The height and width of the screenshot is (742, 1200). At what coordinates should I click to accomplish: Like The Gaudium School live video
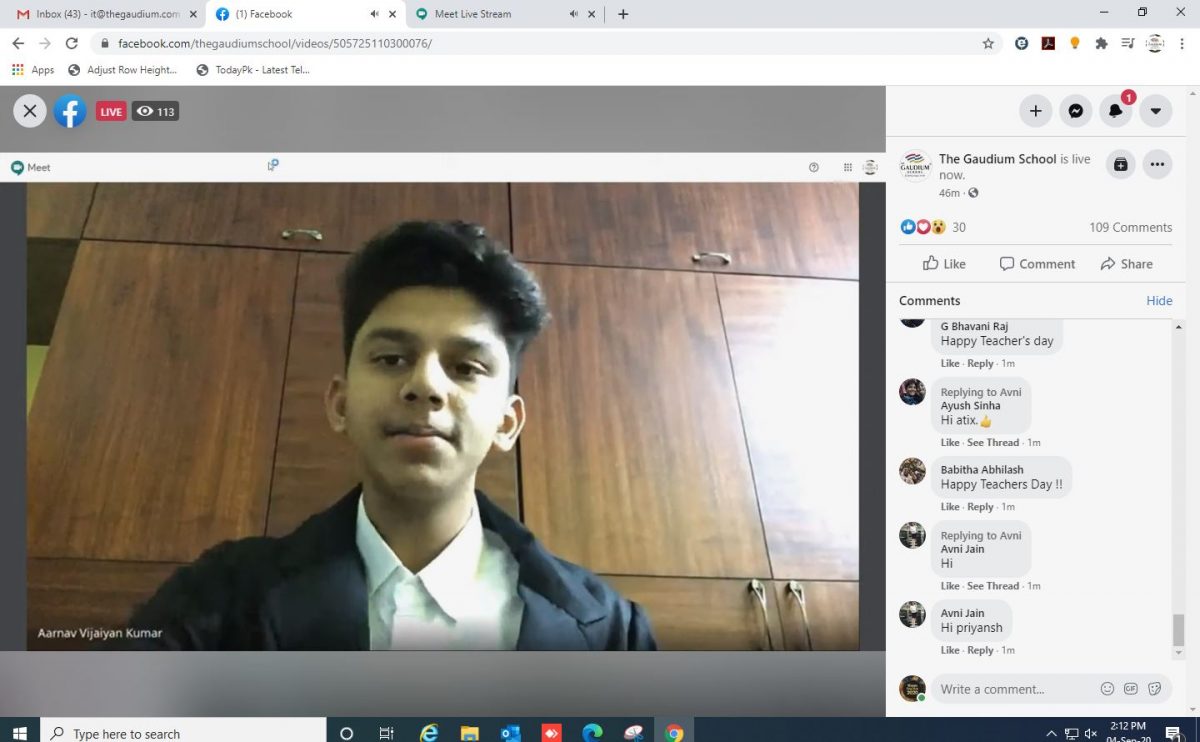[944, 264]
